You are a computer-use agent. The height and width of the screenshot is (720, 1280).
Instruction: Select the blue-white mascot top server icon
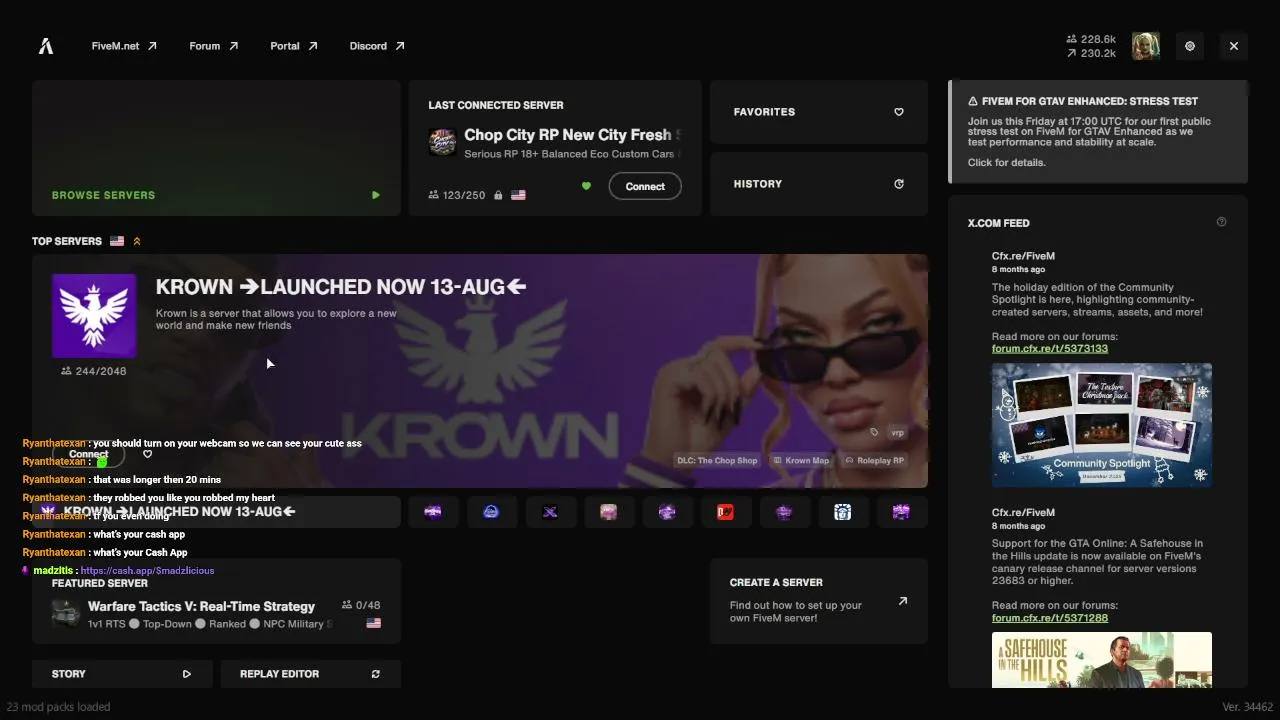pos(843,512)
